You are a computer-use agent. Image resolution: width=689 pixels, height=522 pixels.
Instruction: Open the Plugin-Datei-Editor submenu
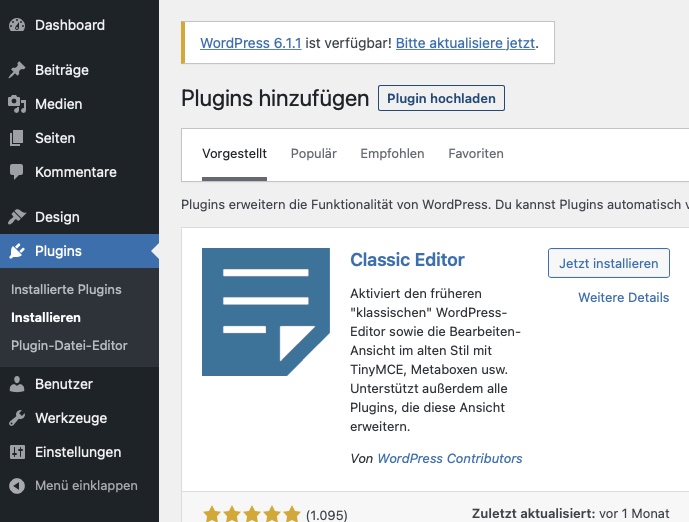pos(69,345)
